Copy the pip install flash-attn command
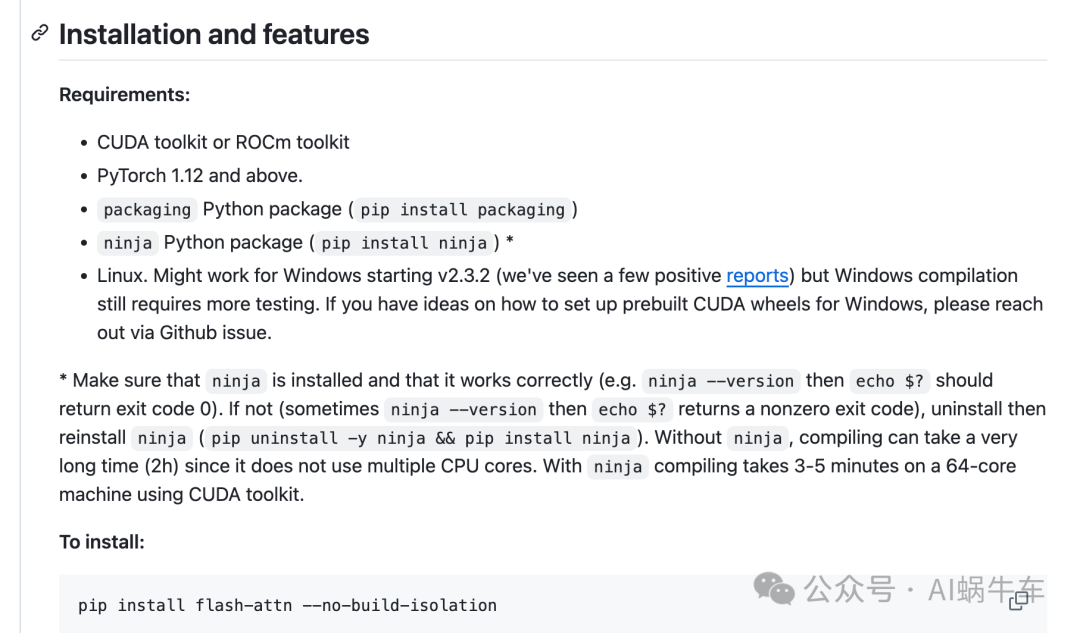Screen dimensions: 1080x633 pos(1019,601)
